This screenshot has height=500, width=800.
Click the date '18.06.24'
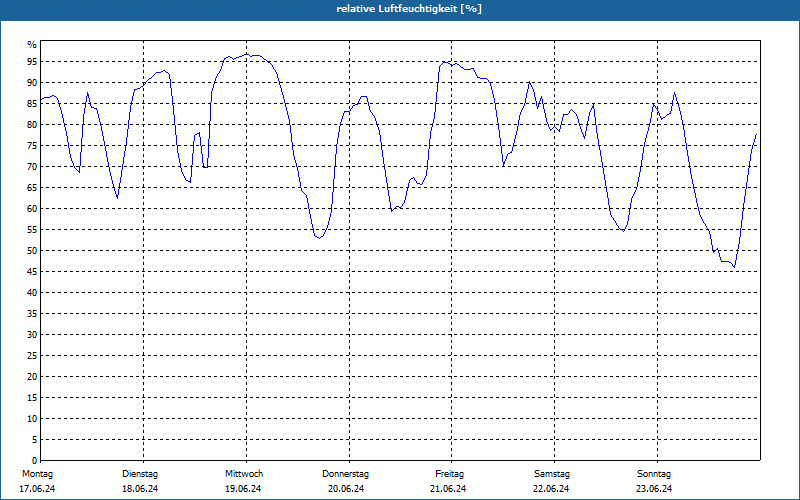tap(140, 489)
